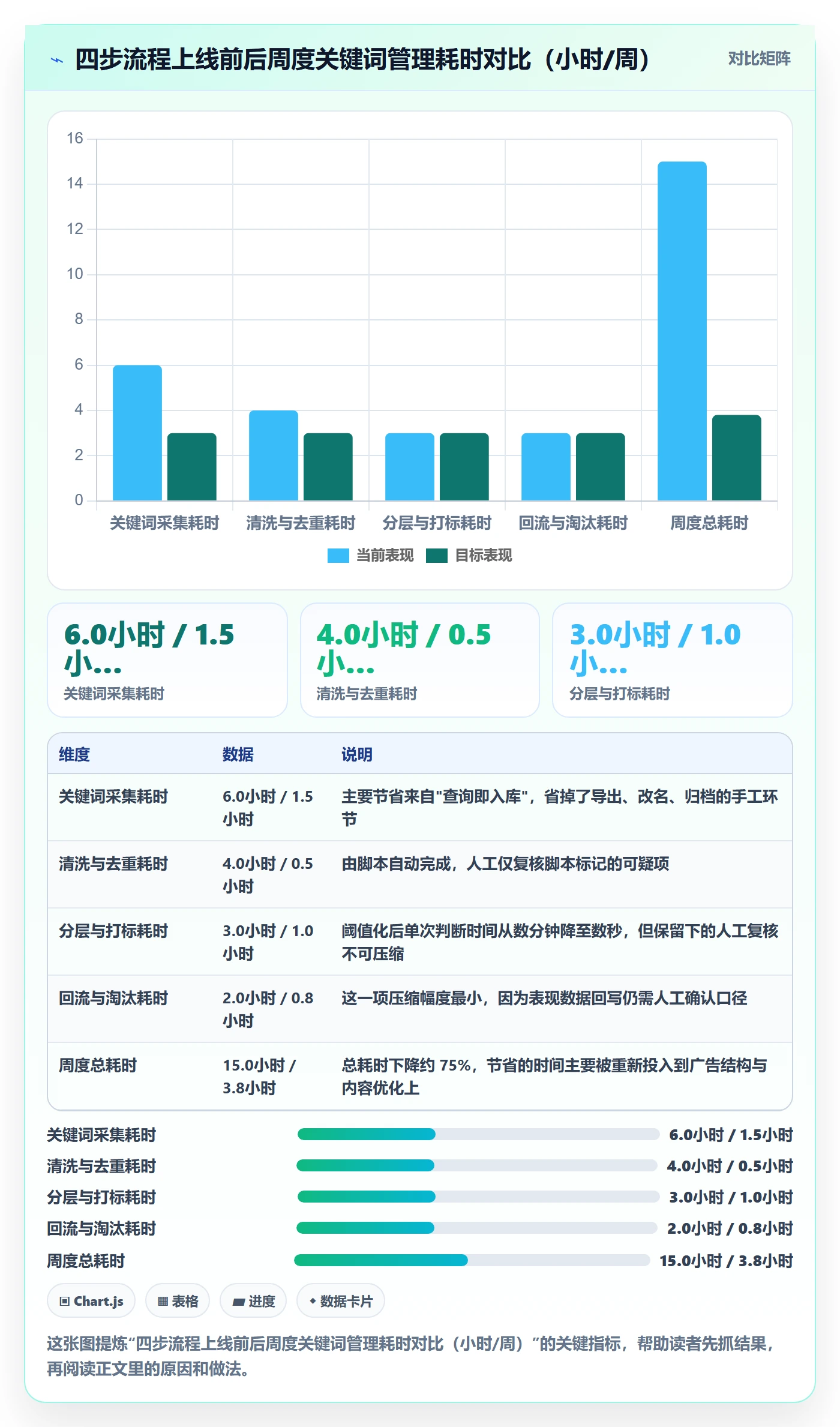
Task: Toggle the 当前表现 legend color box
Action: pyautogui.click(x=338, y=556)
